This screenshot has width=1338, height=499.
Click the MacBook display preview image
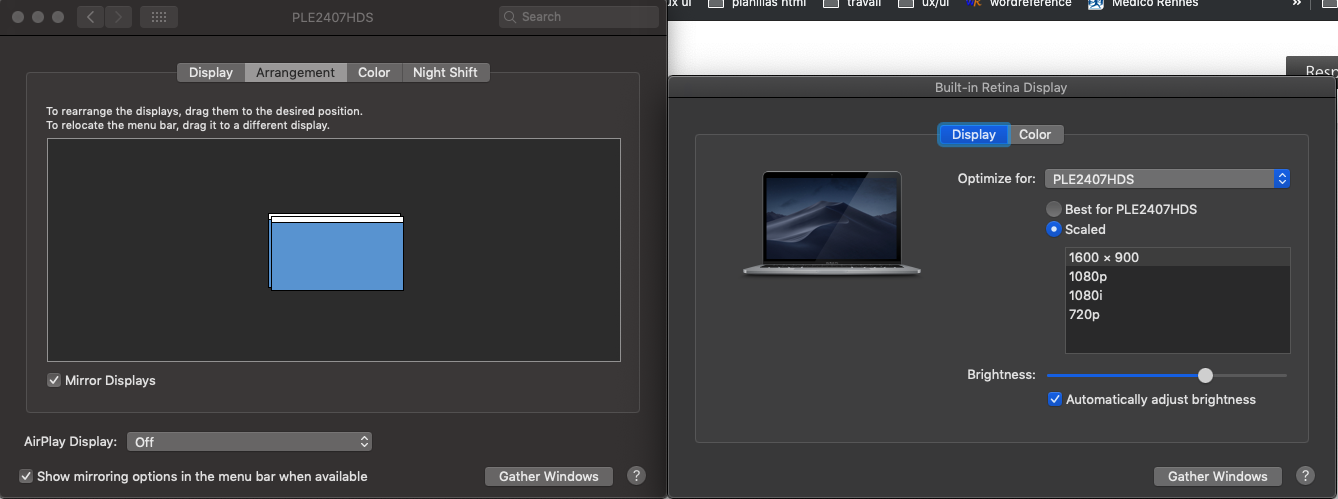coord(832,223)
